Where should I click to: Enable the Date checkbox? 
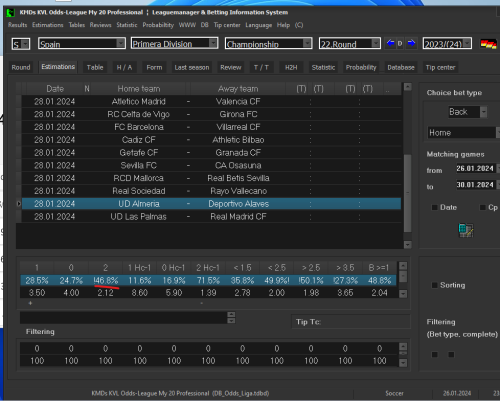click(x=434, y=207)
